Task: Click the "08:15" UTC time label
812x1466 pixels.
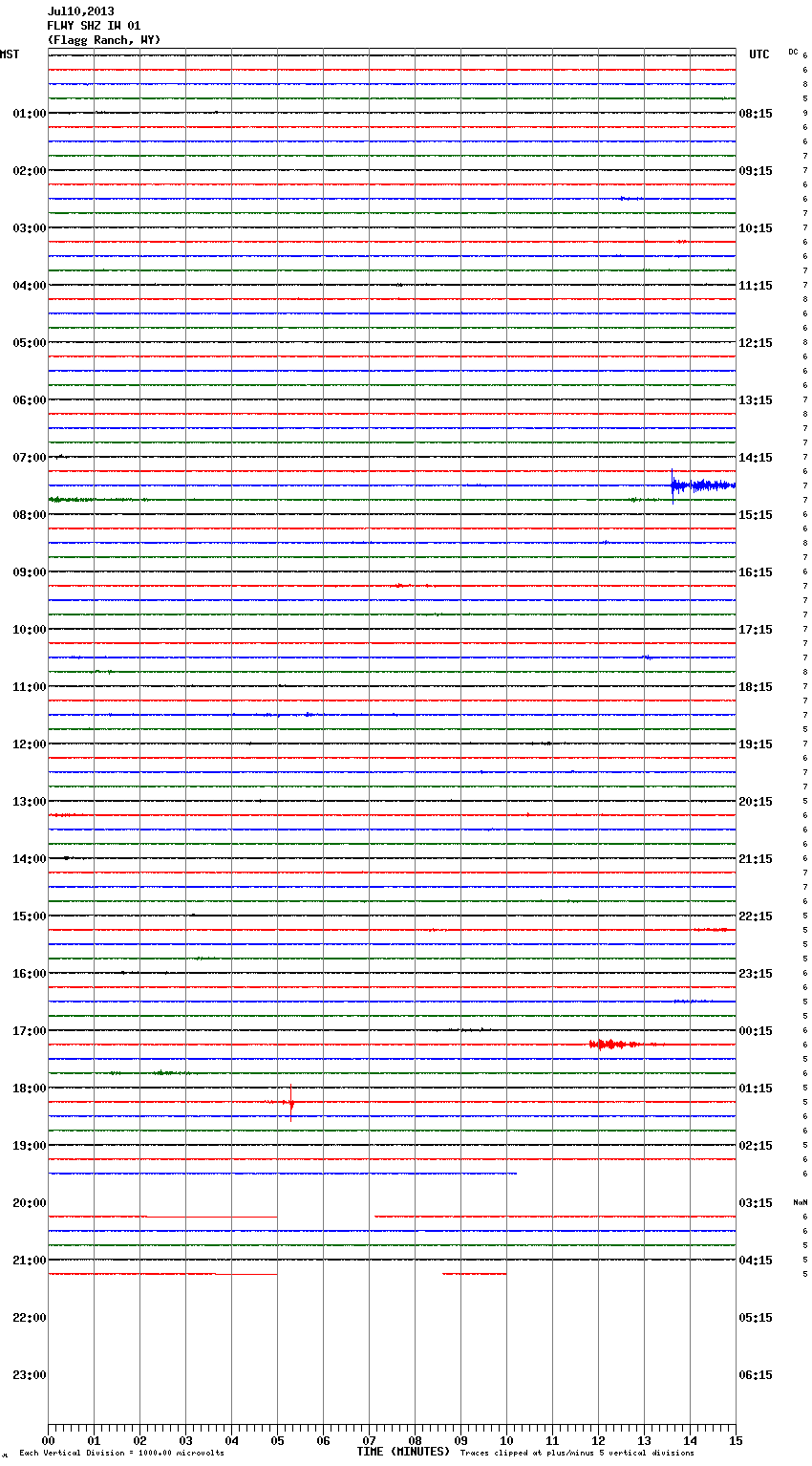Action: pyautogui.click(x=756, y=114)
